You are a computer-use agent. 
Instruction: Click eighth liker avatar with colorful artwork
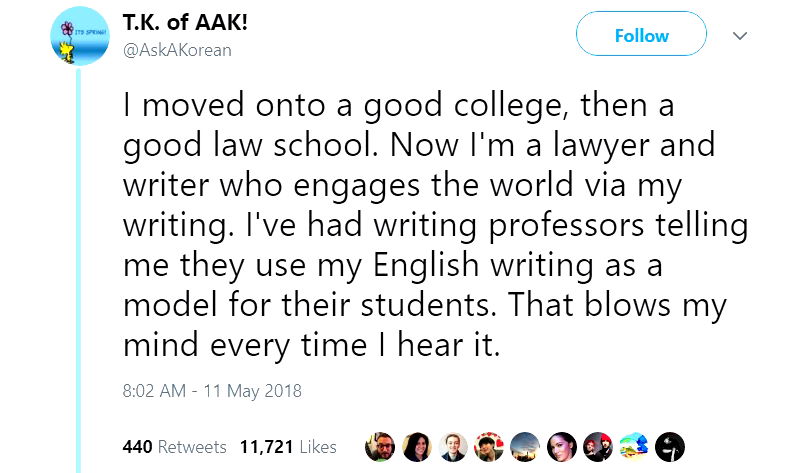(x=632, y=446)
